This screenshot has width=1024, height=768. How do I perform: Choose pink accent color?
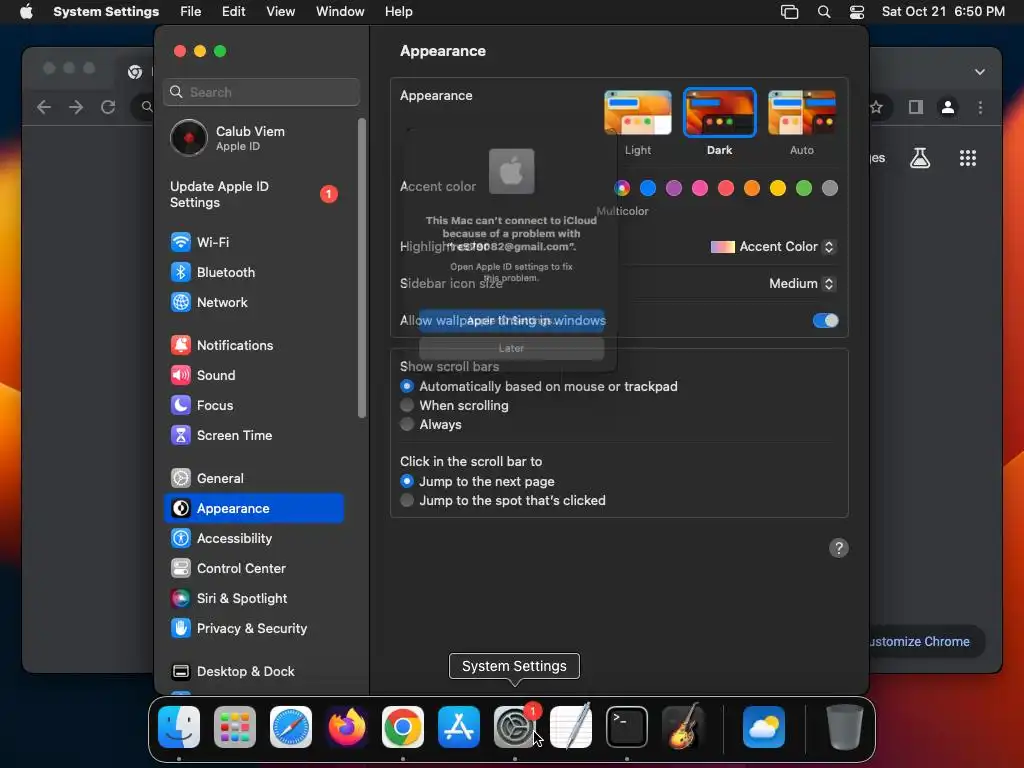point(700,189)
